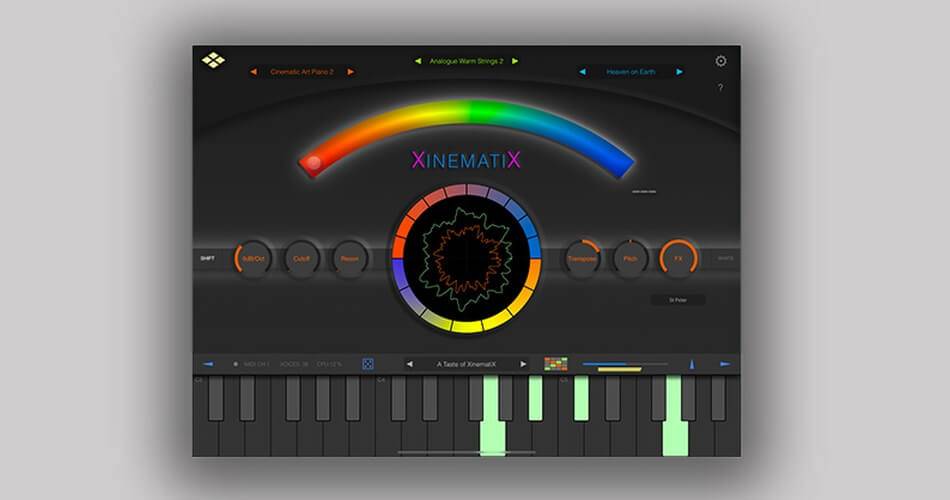Click the dice randomize icon

pos(368,364)
